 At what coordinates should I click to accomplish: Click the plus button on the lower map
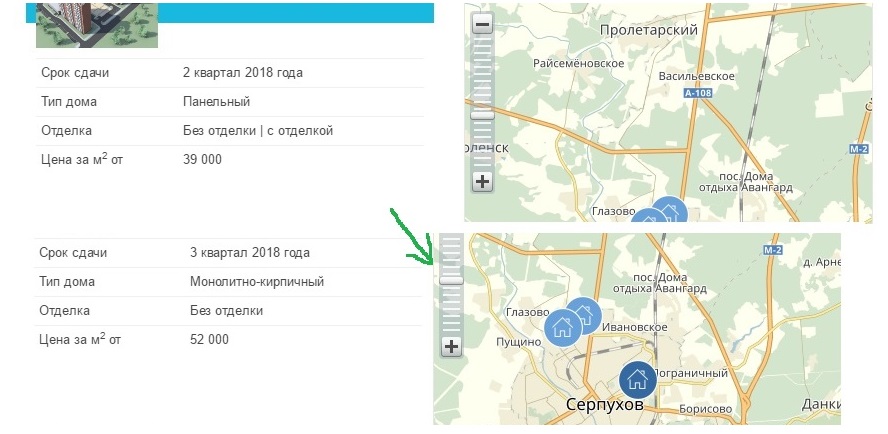(451, 347)
